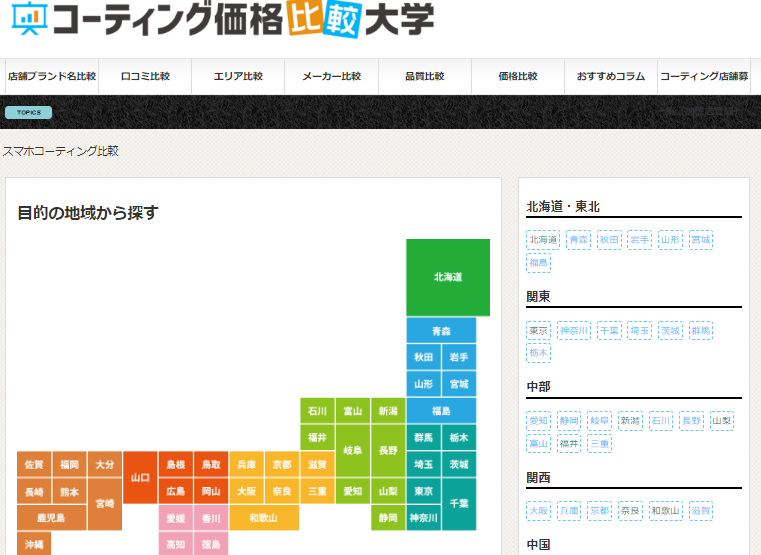
Task: Click the 愛知 tag in the 中部 sidebar list
Action: [539, 420]
